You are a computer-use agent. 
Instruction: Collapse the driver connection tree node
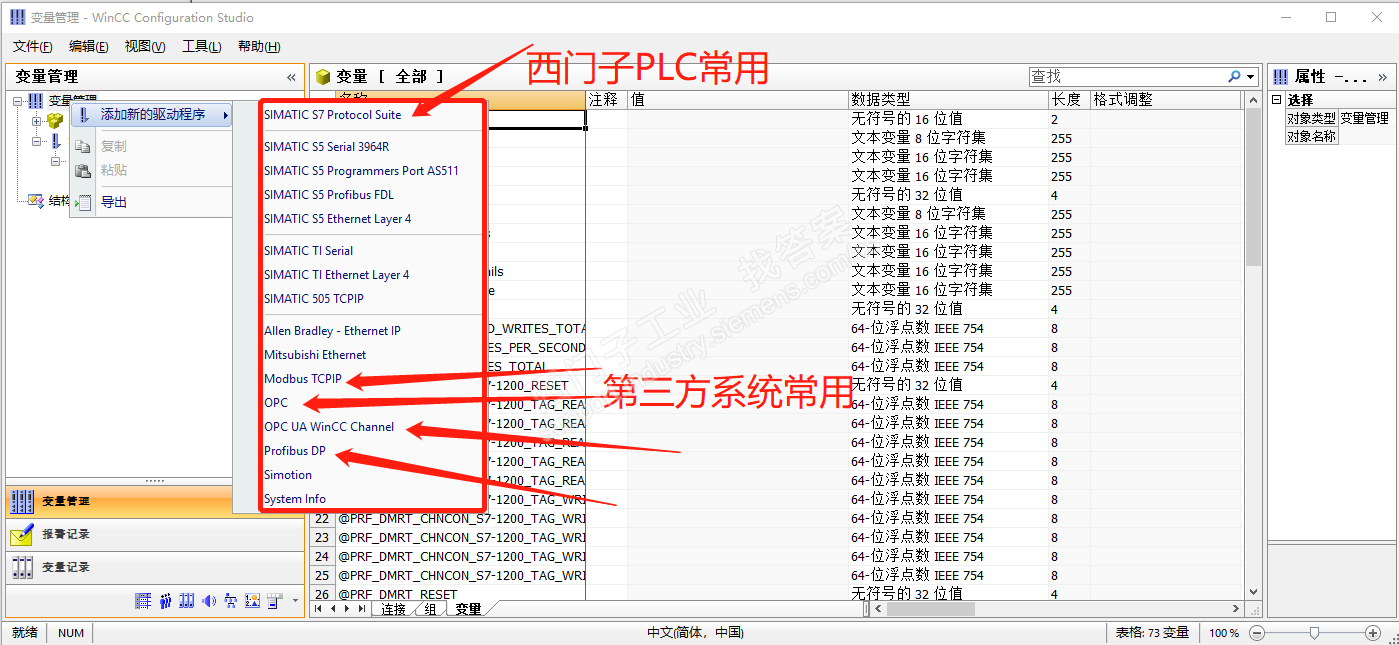click(x=37, y=141)
